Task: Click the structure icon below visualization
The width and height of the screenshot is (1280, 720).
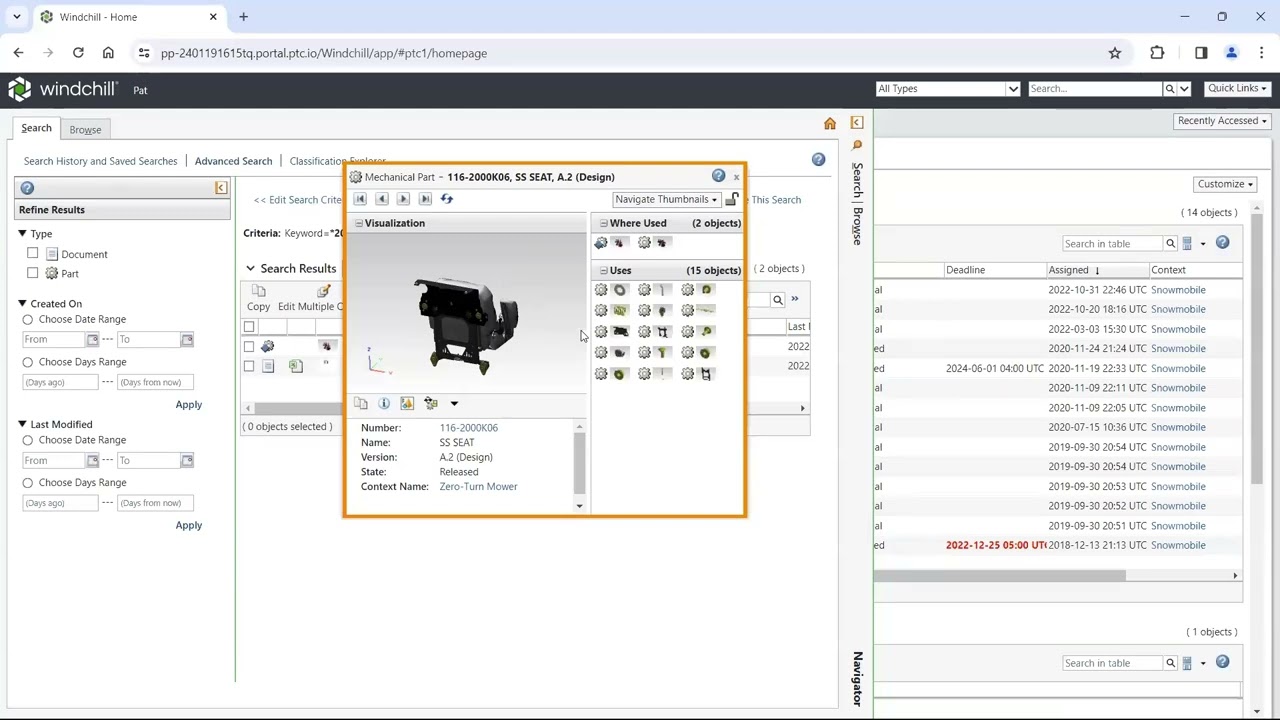Action: point(431,403)
